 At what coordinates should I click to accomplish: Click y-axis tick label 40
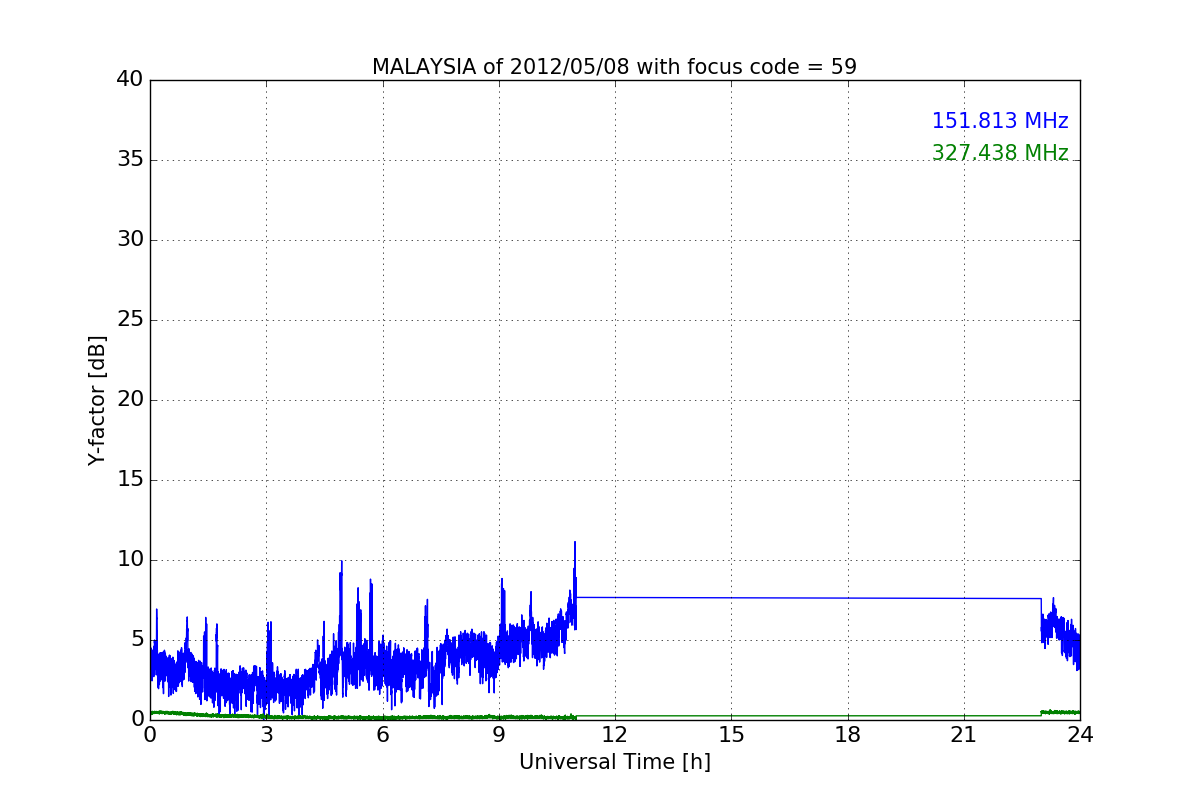(x=130, y=80)
